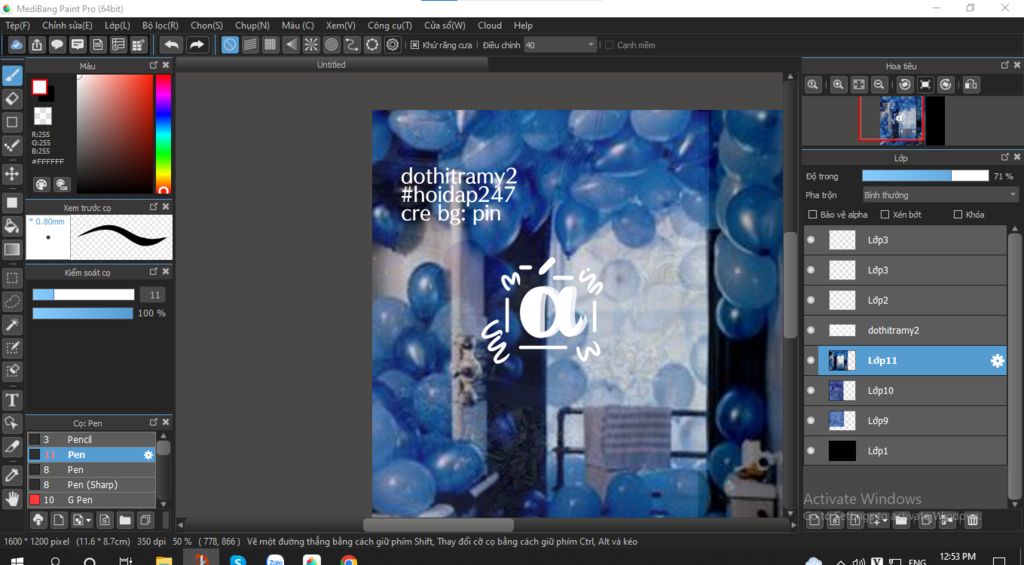
Task: Open the color palette icon in color panel
Action: point(41,185)
